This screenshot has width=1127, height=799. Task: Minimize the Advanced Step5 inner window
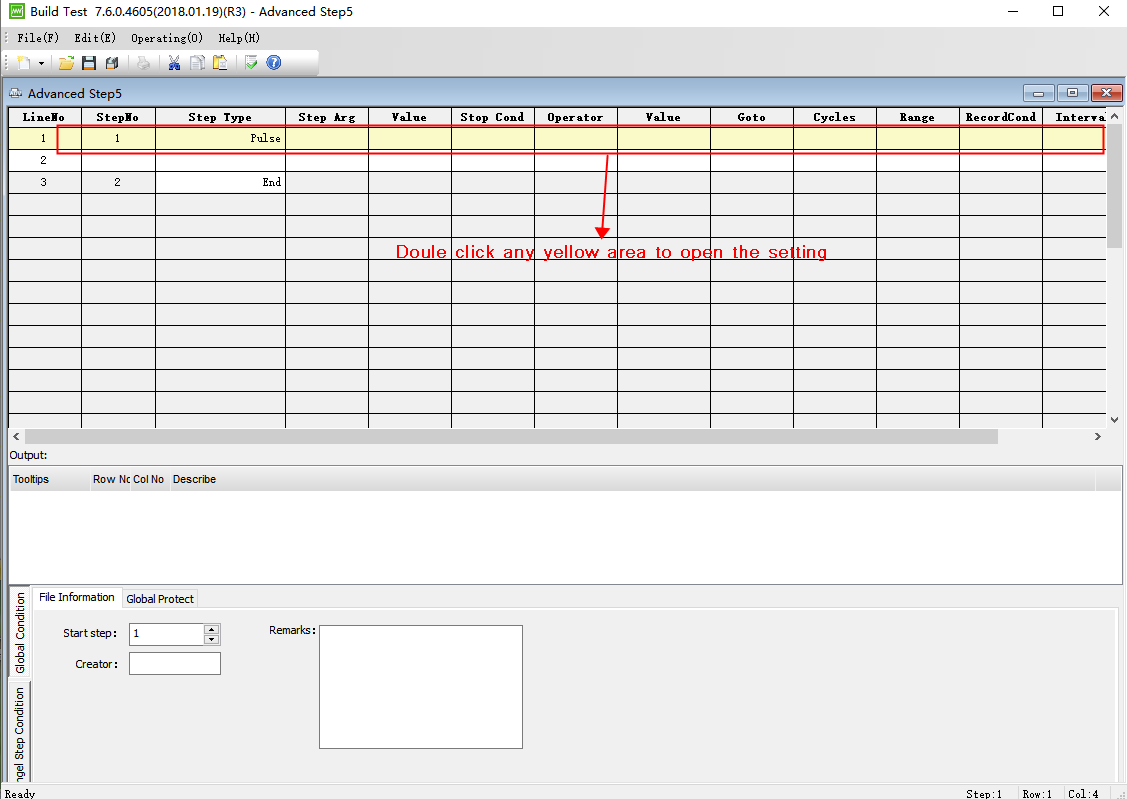pyautogui.click(x=1039, y=93)
